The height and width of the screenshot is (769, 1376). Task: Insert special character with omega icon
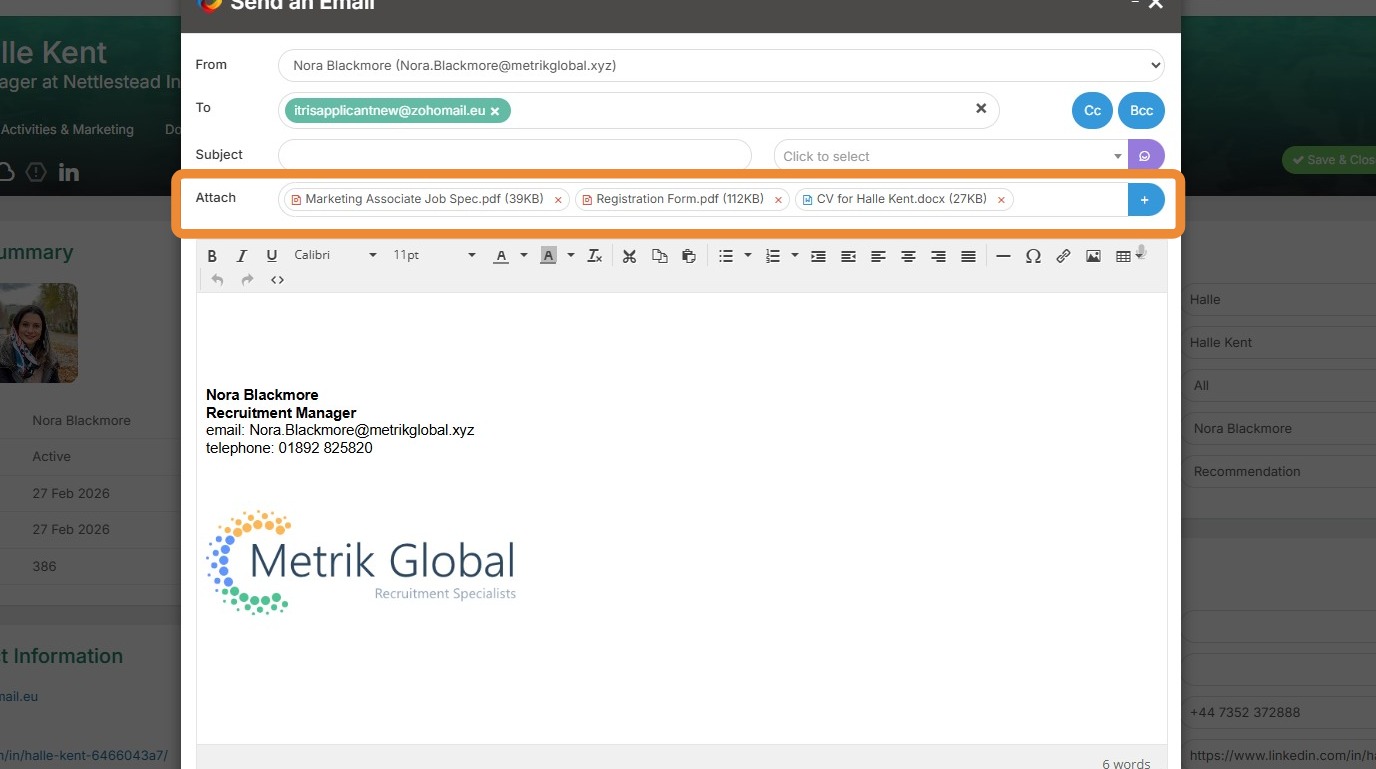pyautogui.click(x=1033, y=256)
